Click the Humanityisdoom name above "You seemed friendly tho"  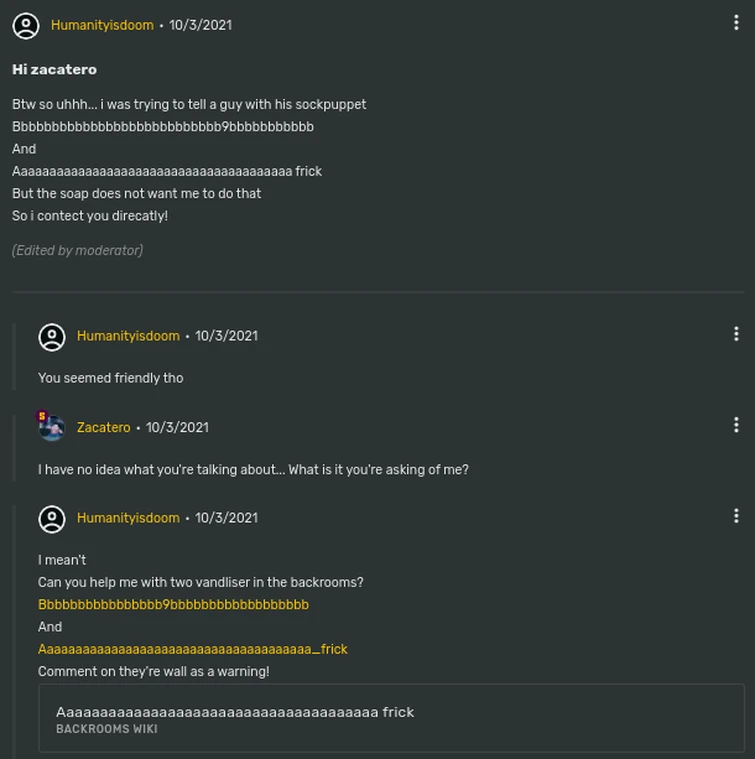[x=128, y=336]
